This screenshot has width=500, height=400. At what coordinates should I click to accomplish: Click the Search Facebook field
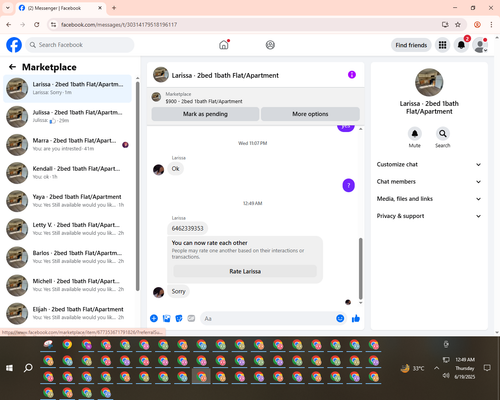(x=80, y=45)
